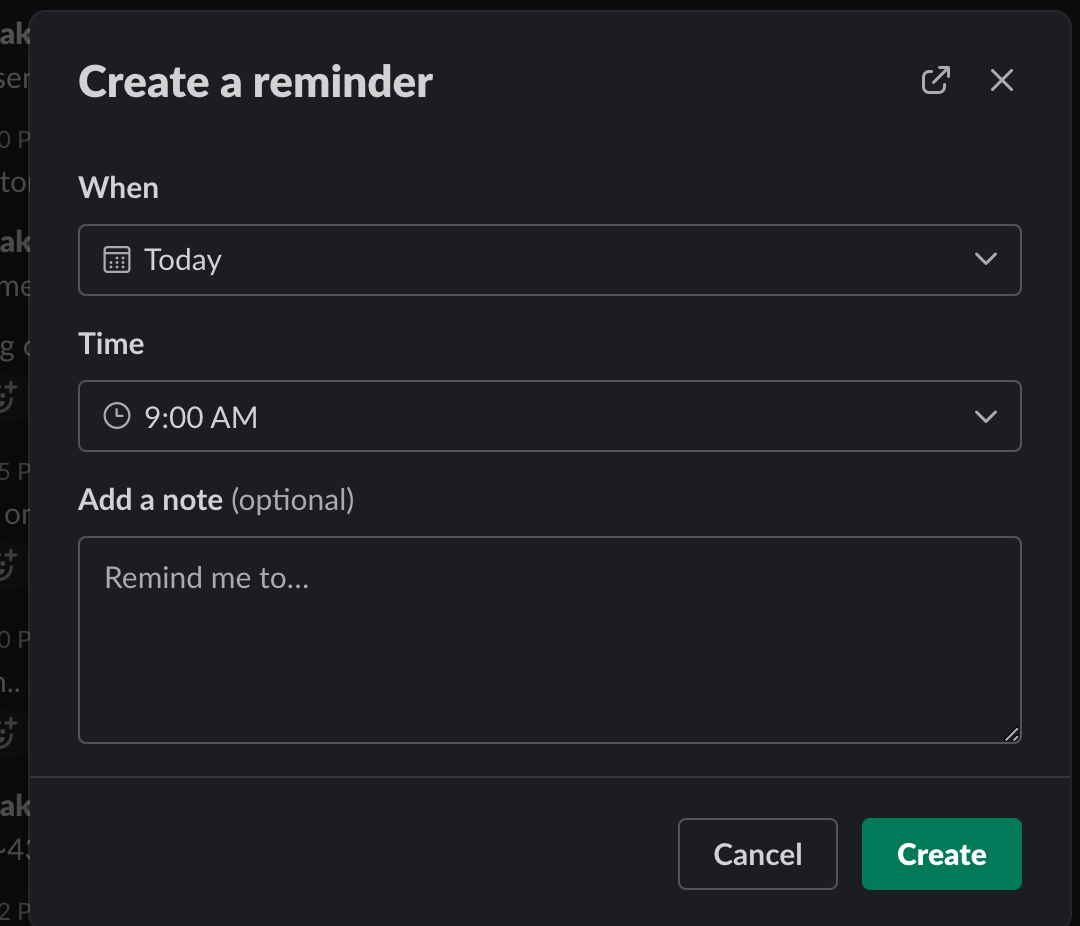
Task: Click the add reaction icon left of Time field
Action: tap(8, 397)
